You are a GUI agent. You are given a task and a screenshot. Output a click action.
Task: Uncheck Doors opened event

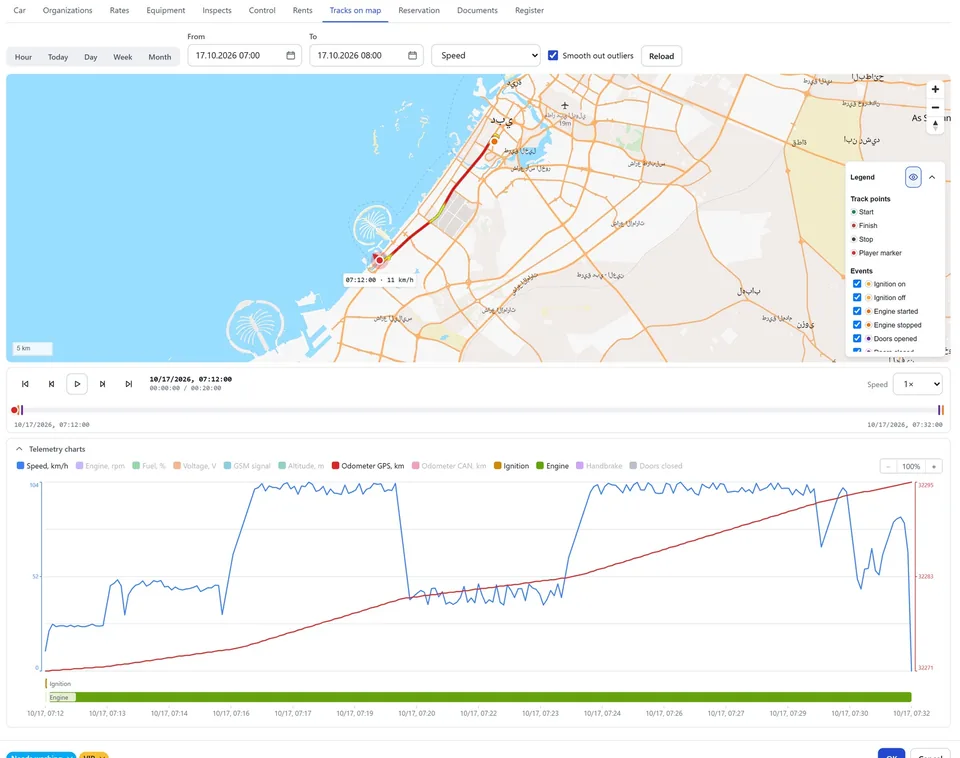click(x=857, y=339)
